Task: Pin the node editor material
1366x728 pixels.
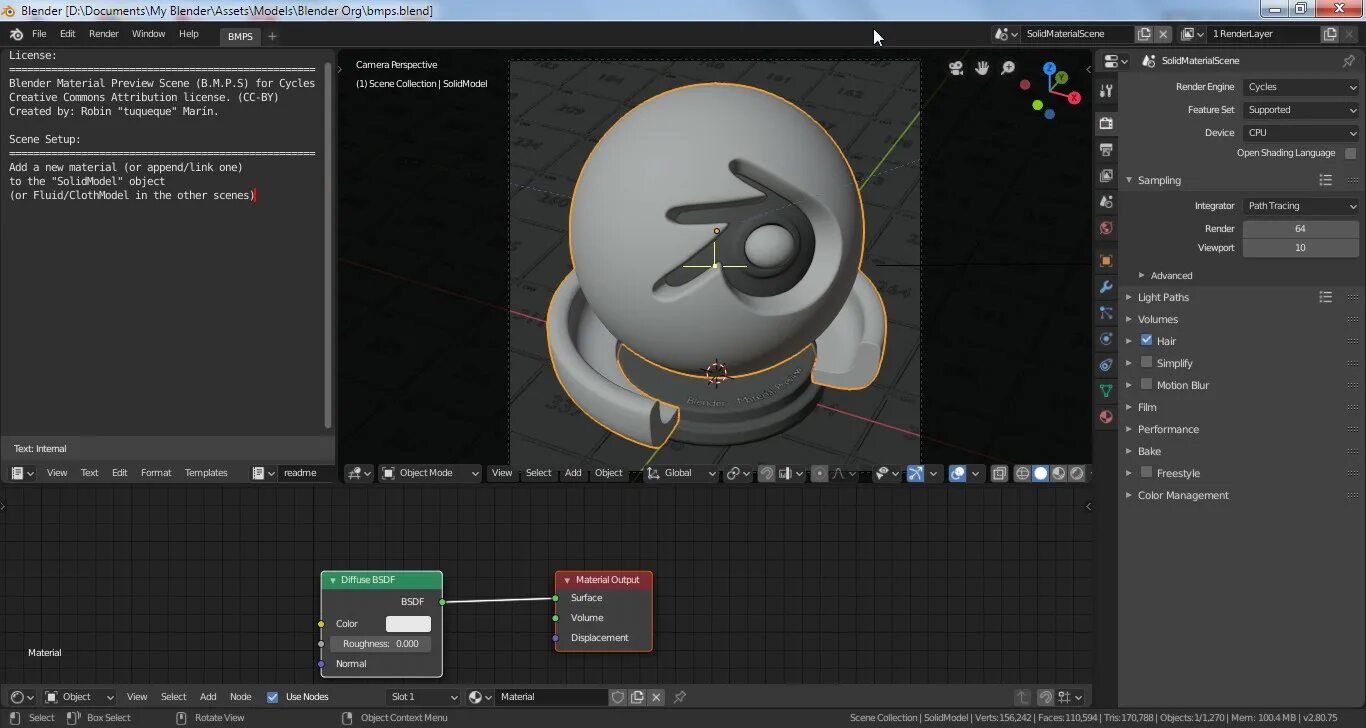Action: (680, 697)
